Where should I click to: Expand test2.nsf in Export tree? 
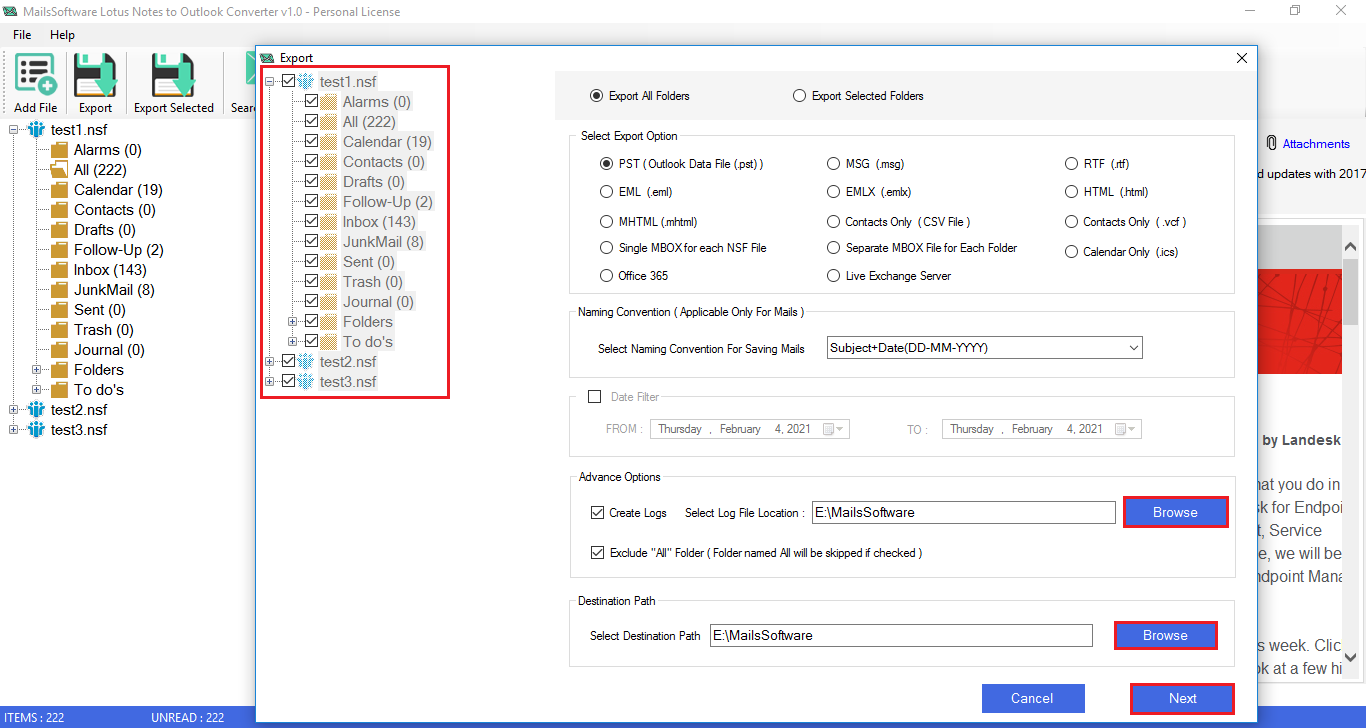[x=270, y=362]
